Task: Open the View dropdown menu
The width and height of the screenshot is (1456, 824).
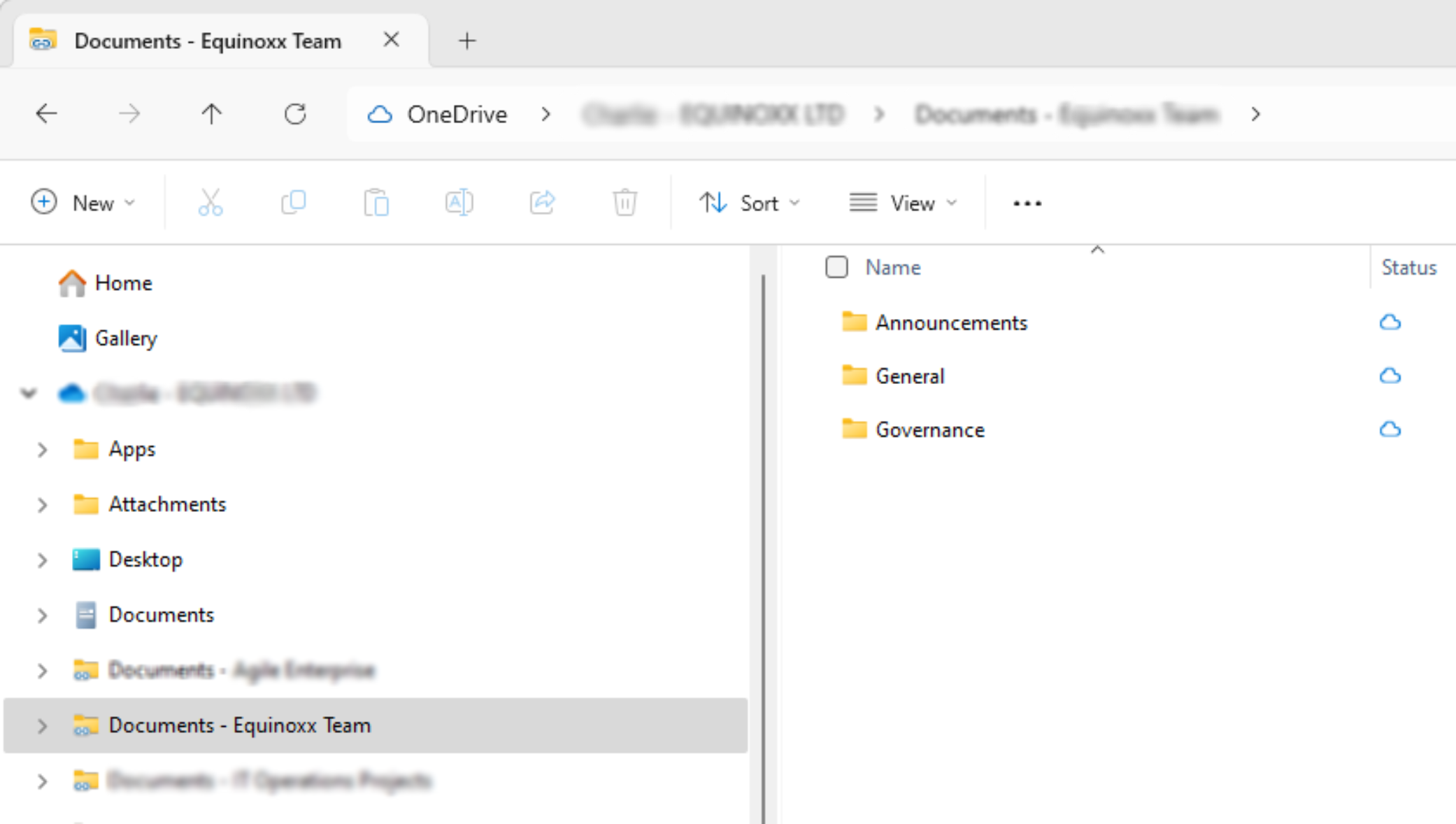Action: [903, 203]
